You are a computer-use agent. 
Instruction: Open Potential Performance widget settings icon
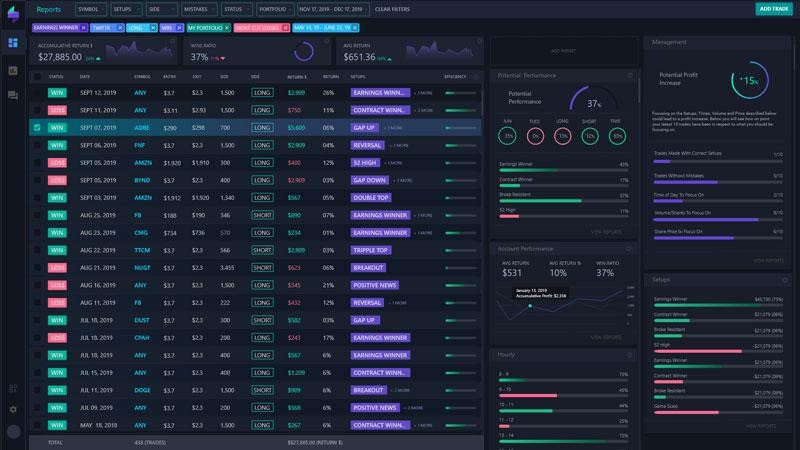627,76
